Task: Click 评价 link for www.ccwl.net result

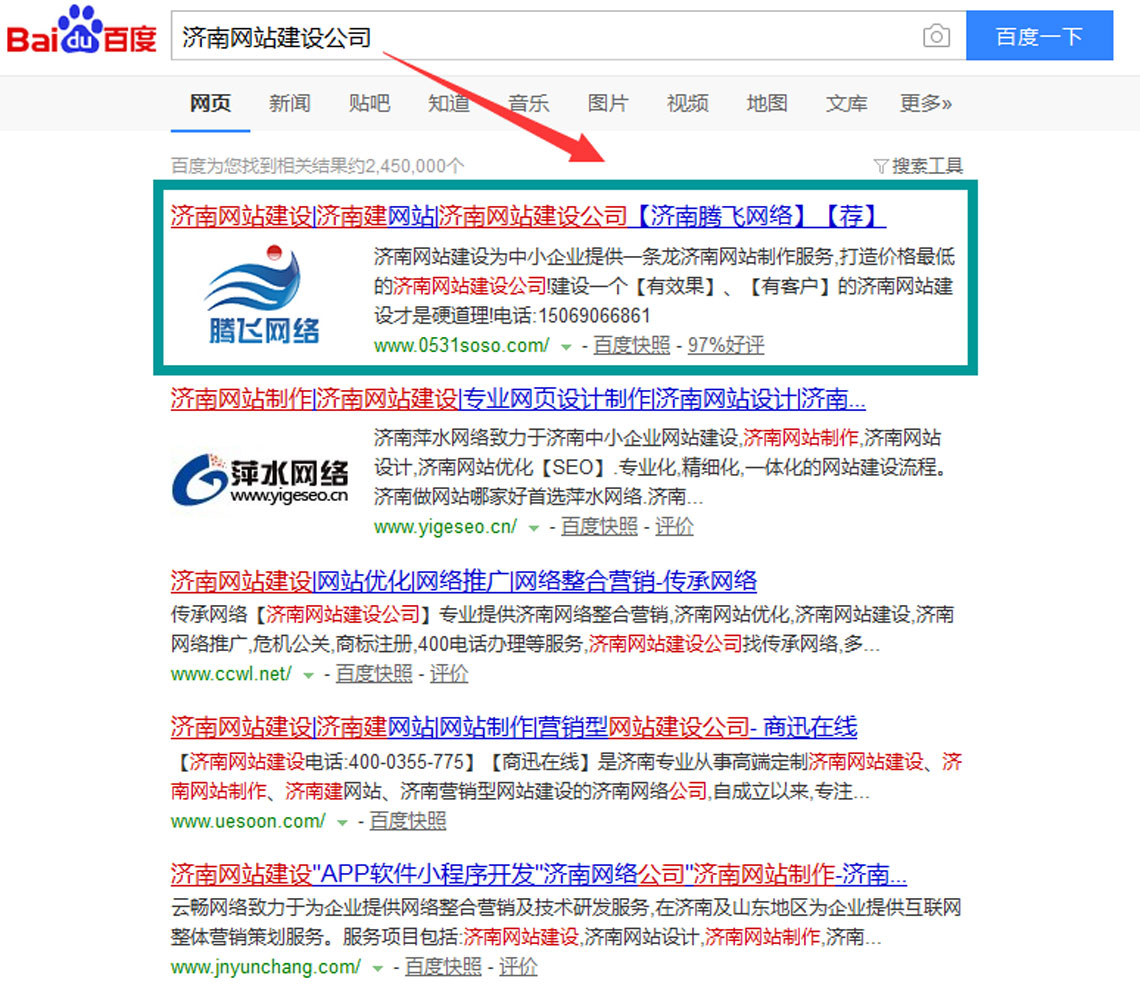Action: click(x=449, y=674)
